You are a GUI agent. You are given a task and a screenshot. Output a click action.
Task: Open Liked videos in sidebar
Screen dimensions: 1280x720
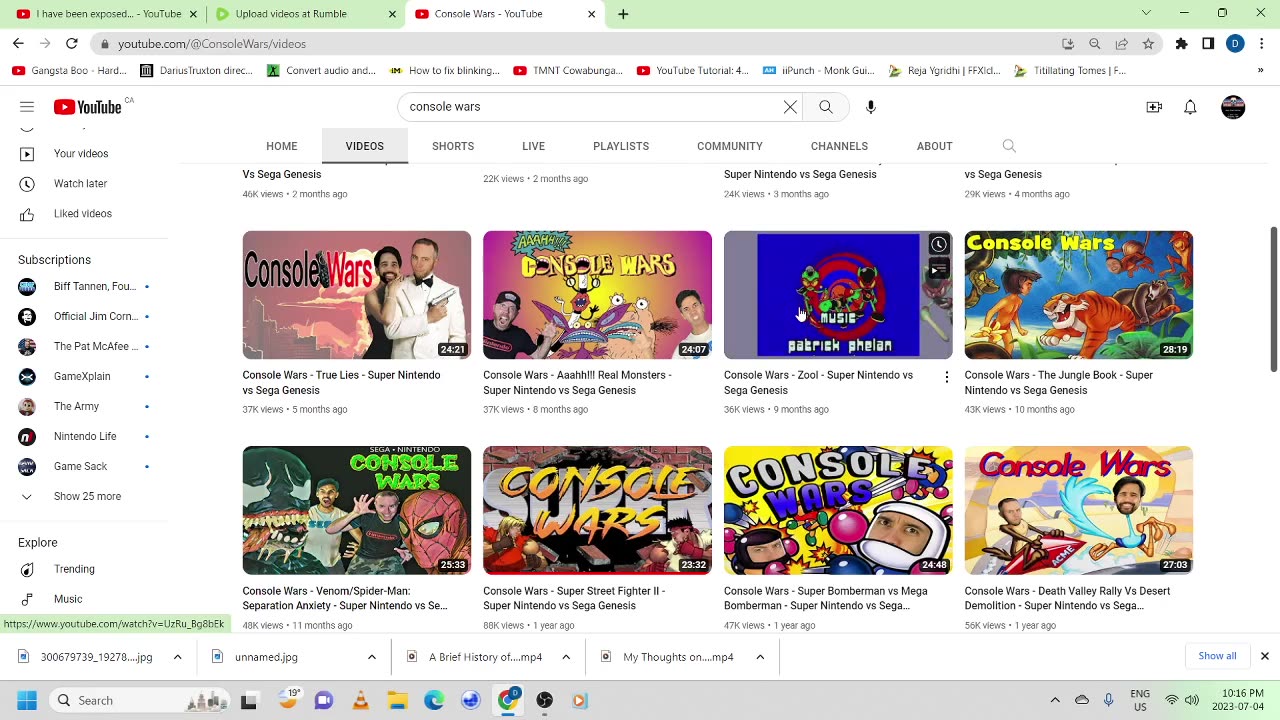[83, 214]
